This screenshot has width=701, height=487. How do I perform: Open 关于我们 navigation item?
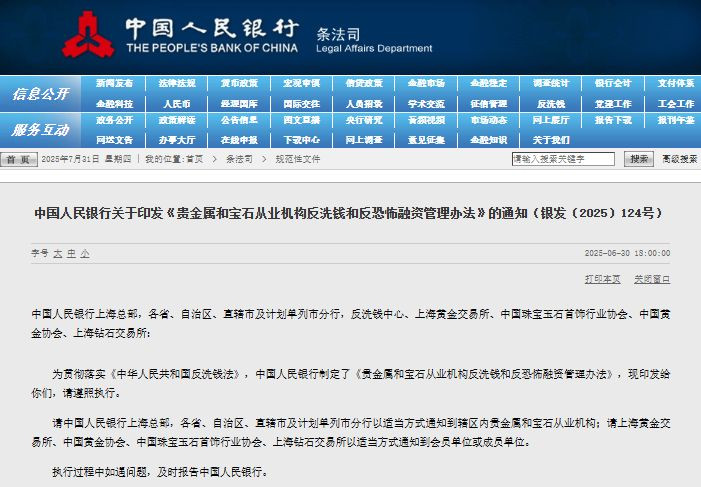pos(551,140)
